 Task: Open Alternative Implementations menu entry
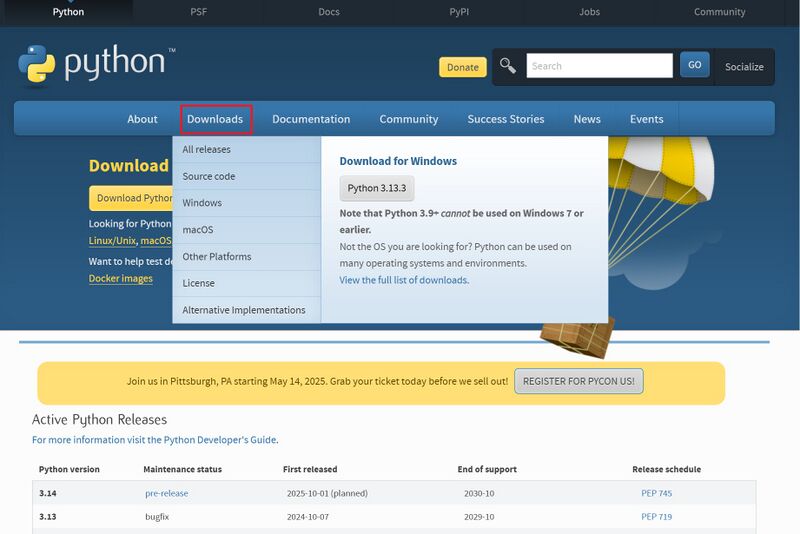click(x=243, y=310)
